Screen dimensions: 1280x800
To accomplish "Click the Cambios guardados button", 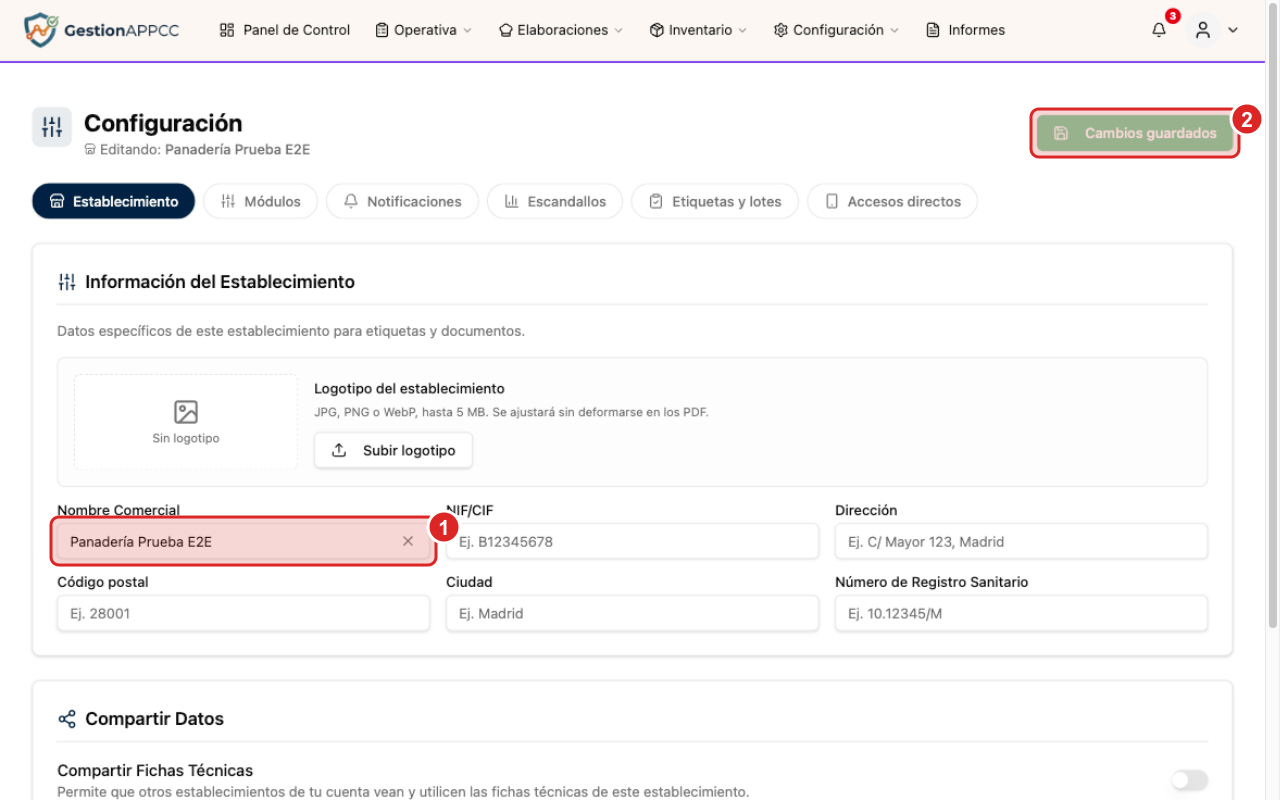I will coord(1135,133).
